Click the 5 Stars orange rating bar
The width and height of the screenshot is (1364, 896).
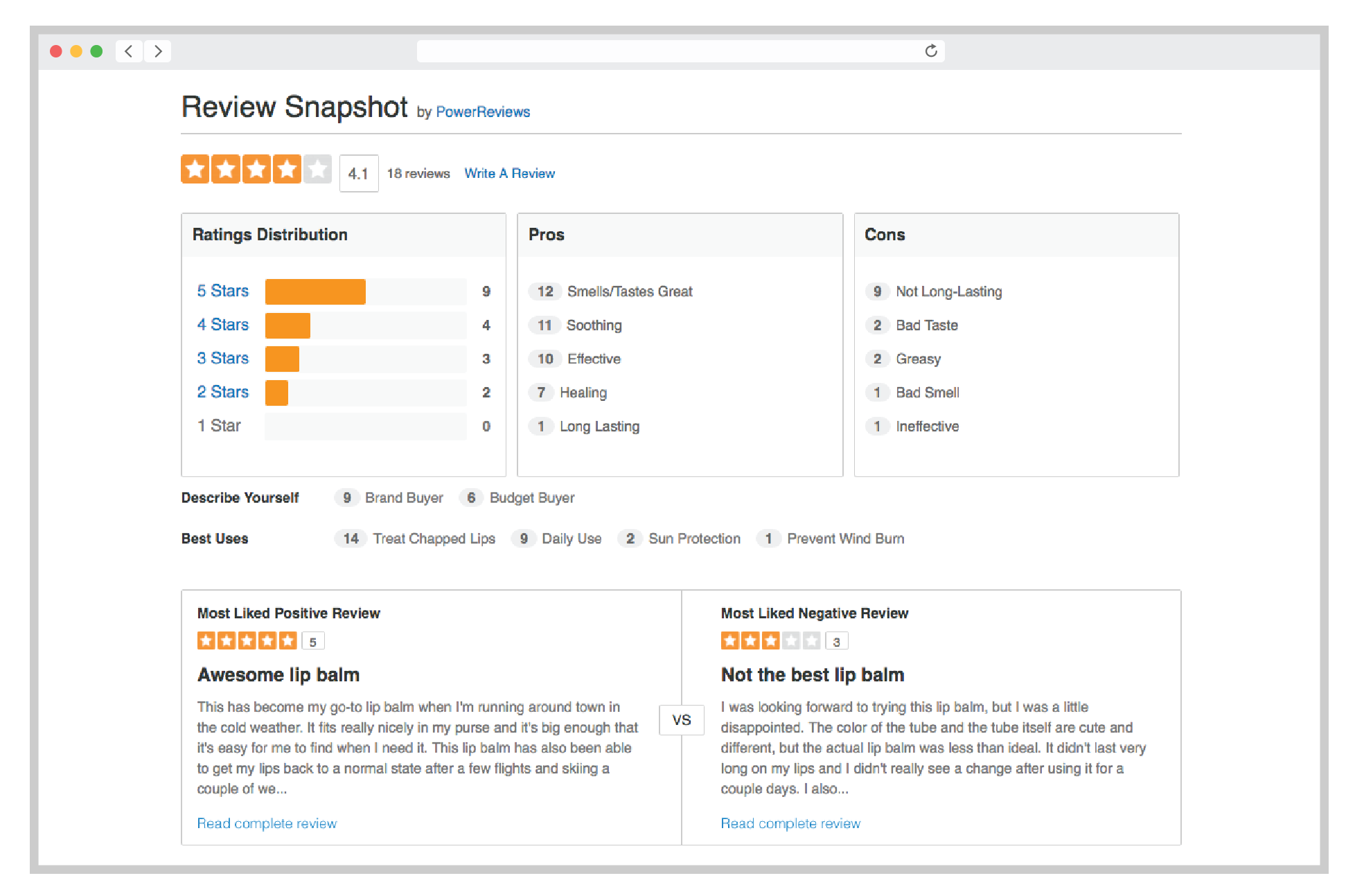coord(315,292)
